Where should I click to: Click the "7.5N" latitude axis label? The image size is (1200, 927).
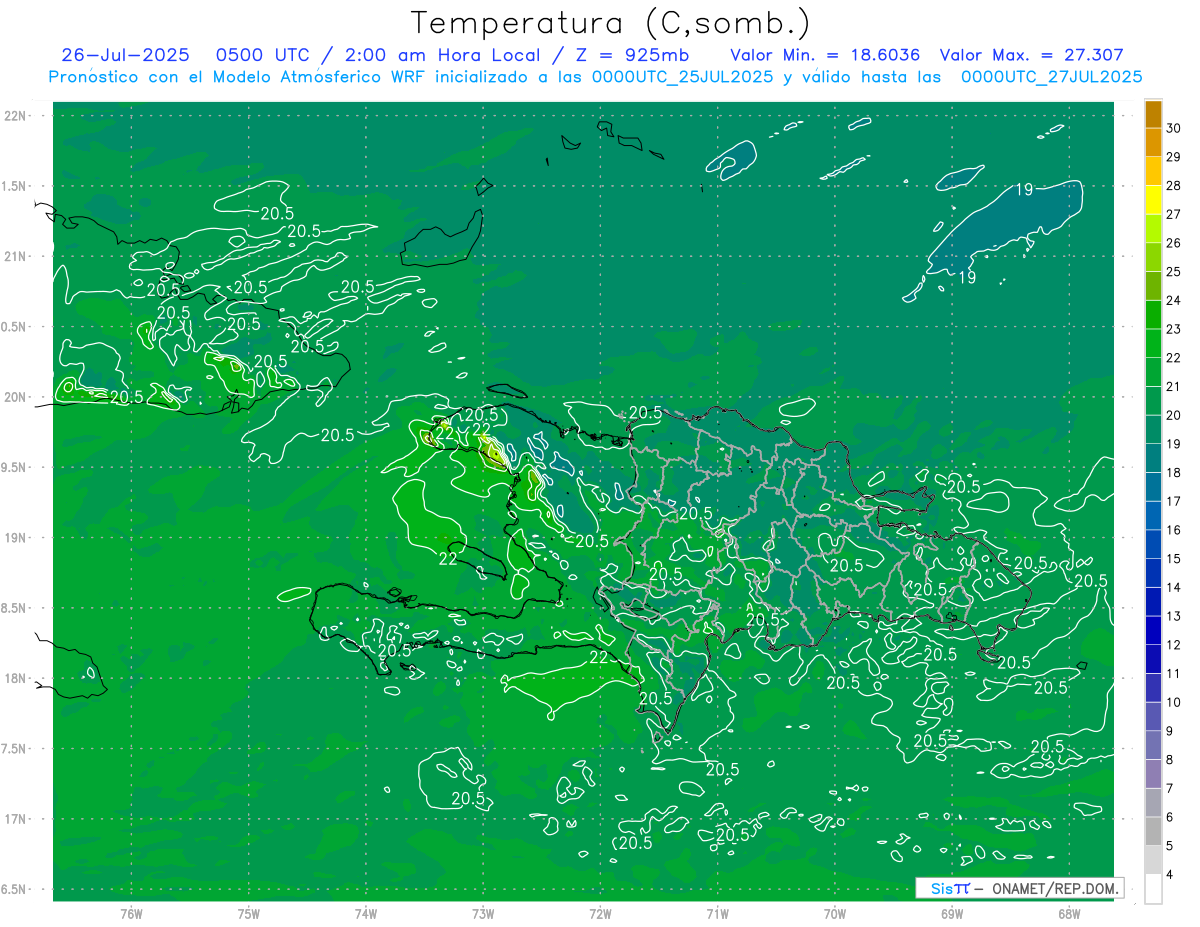15,749
